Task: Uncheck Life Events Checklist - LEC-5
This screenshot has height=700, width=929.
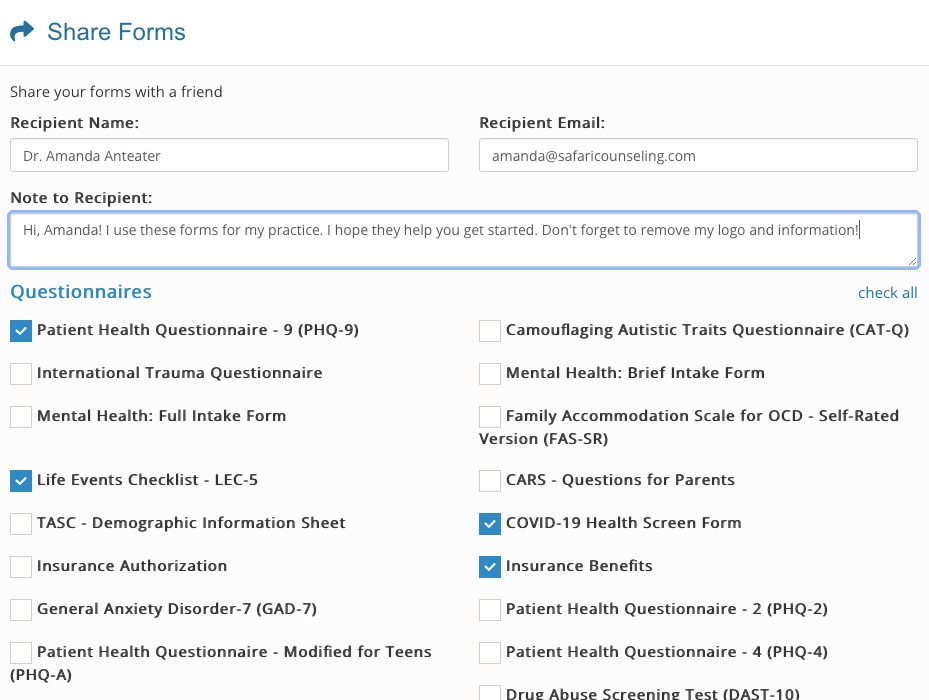Action: (21, 481)
